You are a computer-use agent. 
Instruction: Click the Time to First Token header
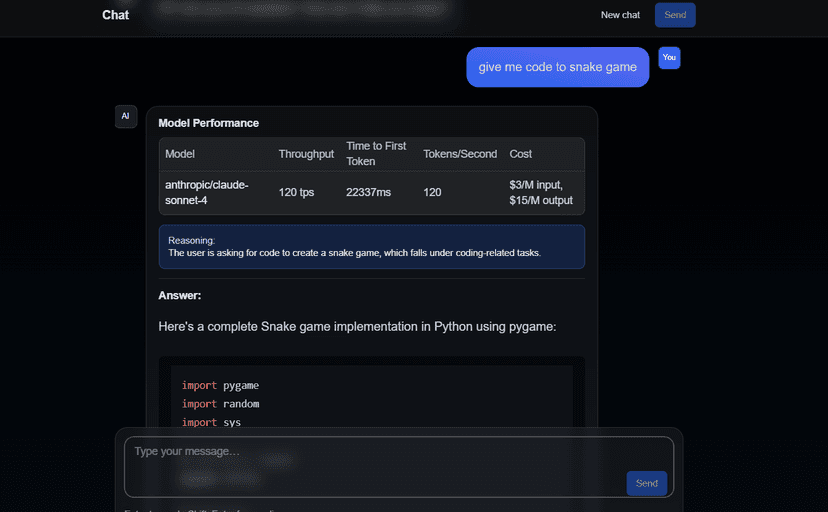376,154
